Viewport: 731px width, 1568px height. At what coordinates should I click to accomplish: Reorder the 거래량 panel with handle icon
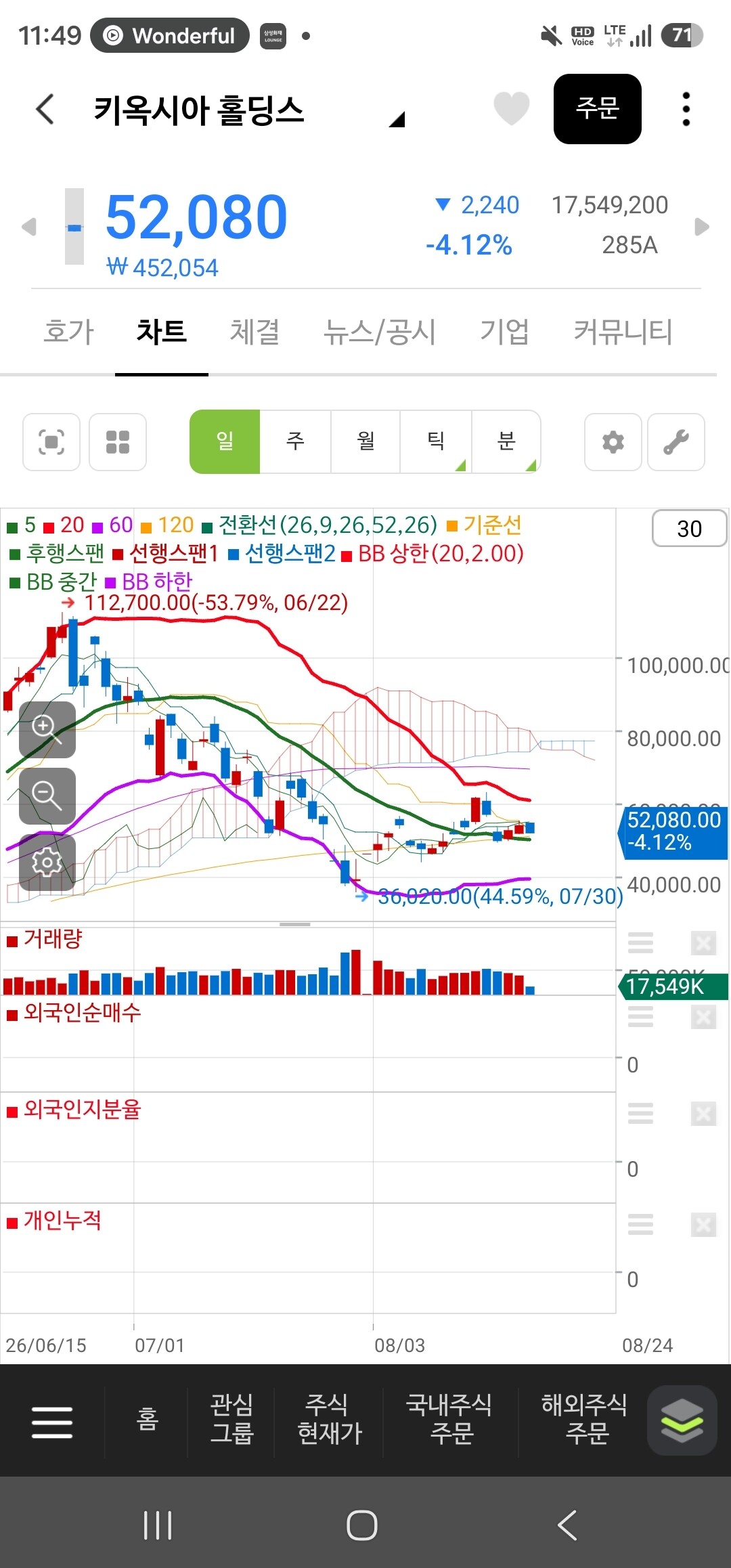tap(640, 942)
